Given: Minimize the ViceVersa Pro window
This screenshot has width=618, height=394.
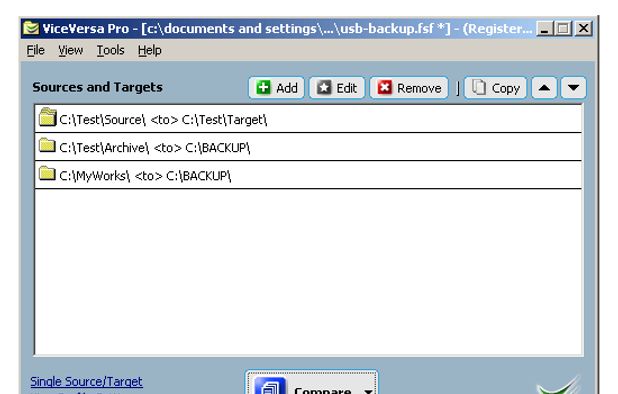Looking at the screenshot, I should 545,28.
